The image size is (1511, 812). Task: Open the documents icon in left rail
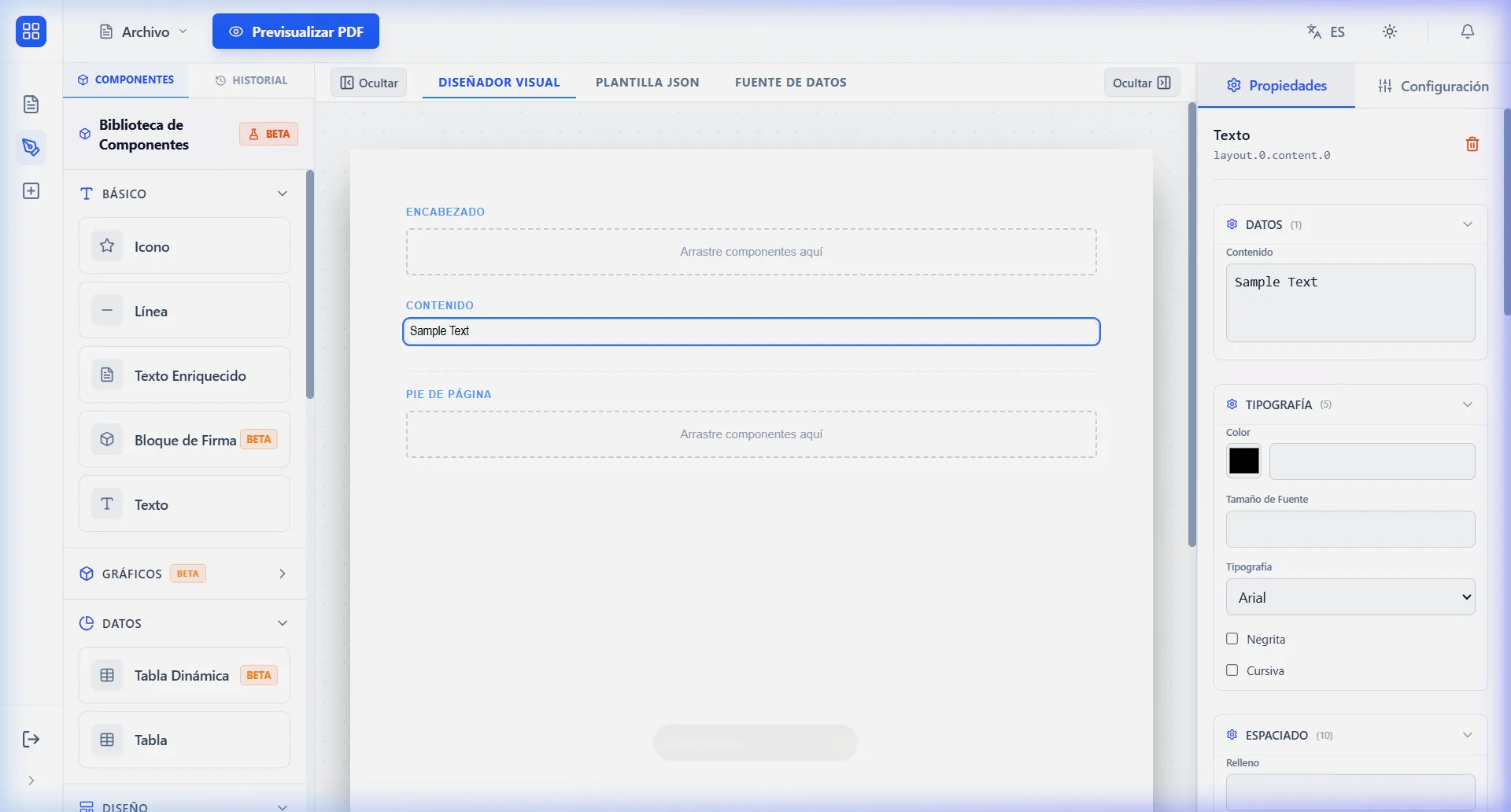pos(31,104)
